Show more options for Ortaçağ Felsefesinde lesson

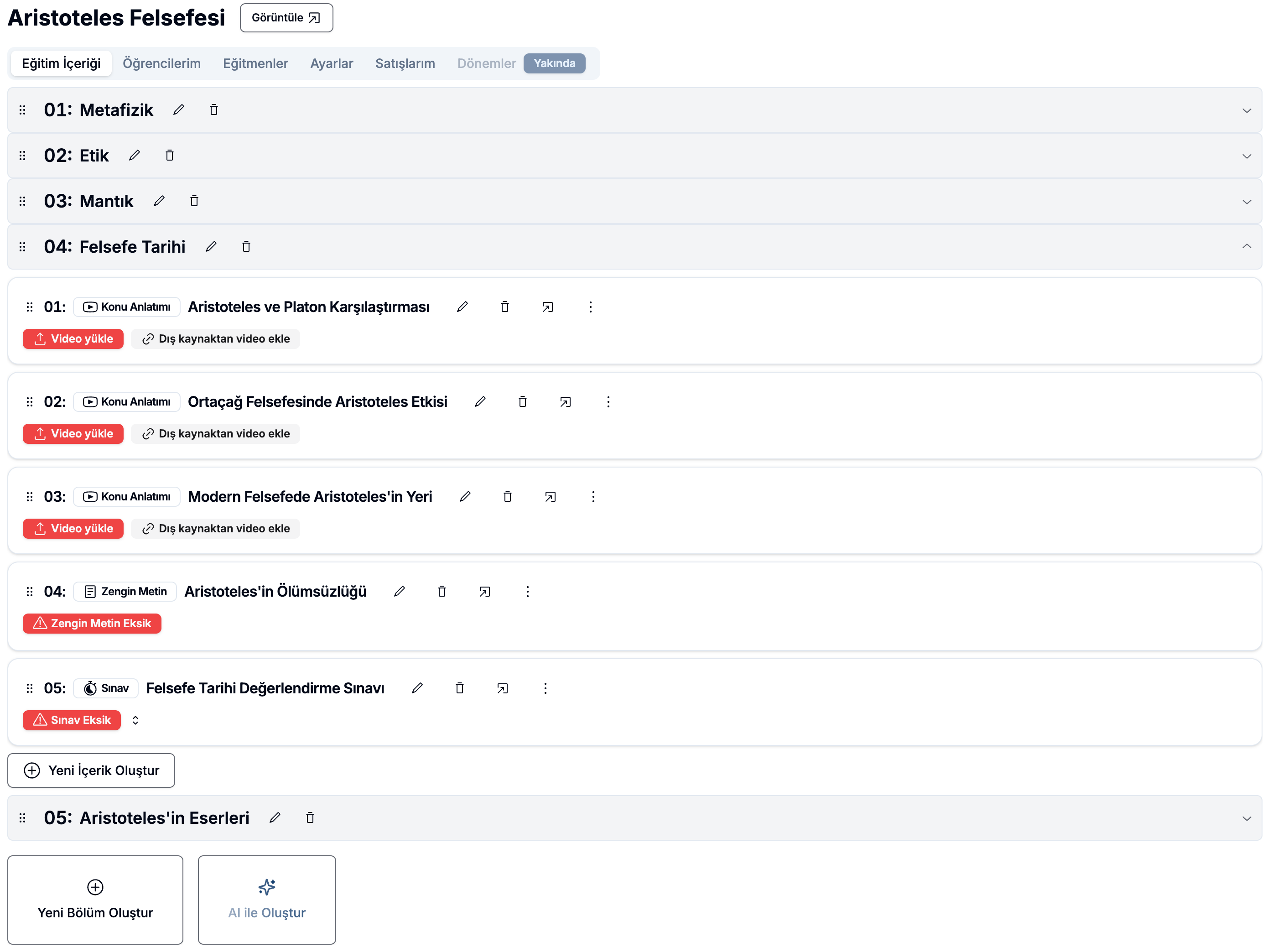coord(608,402)
